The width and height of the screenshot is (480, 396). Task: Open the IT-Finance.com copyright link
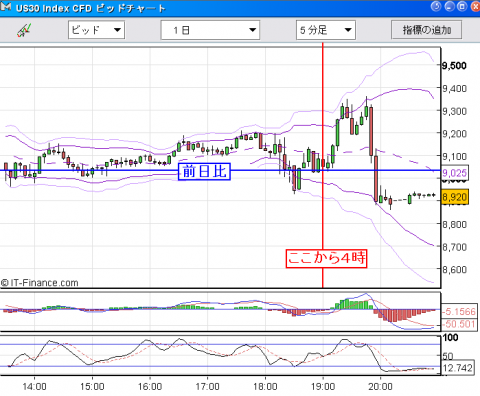tap(40, 283)
